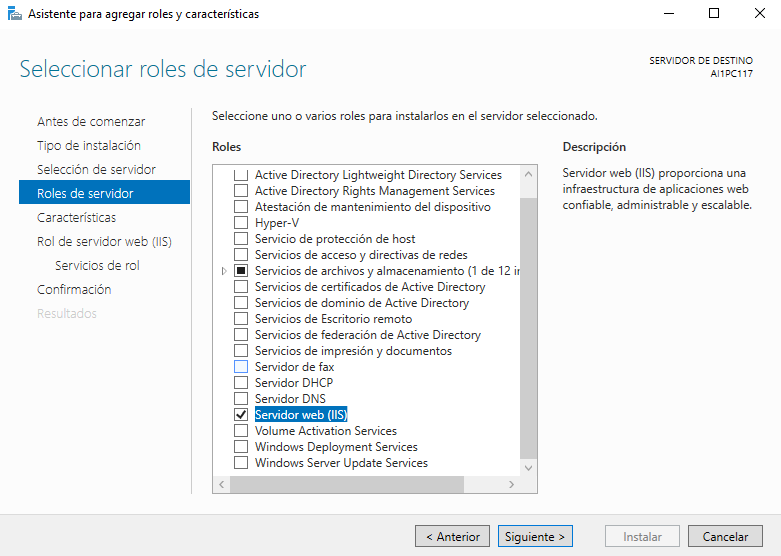Click Siguiente to continue
Image resolution: width=781 pixels, height=556 pixels.
[x=535, y=537]
